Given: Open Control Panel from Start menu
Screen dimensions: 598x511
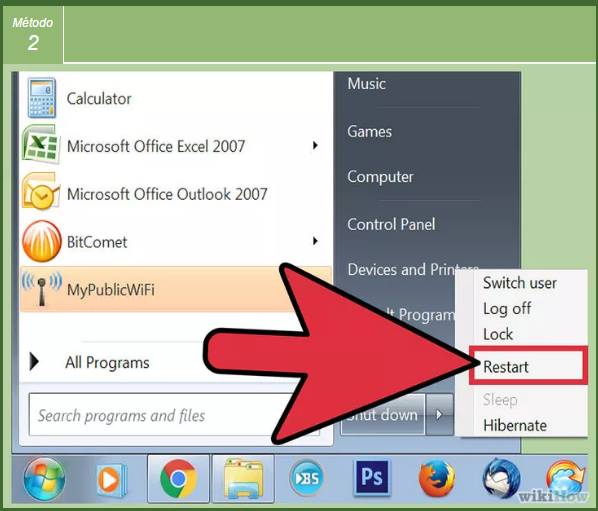Looking at the screenshot, I should [391, 225].
